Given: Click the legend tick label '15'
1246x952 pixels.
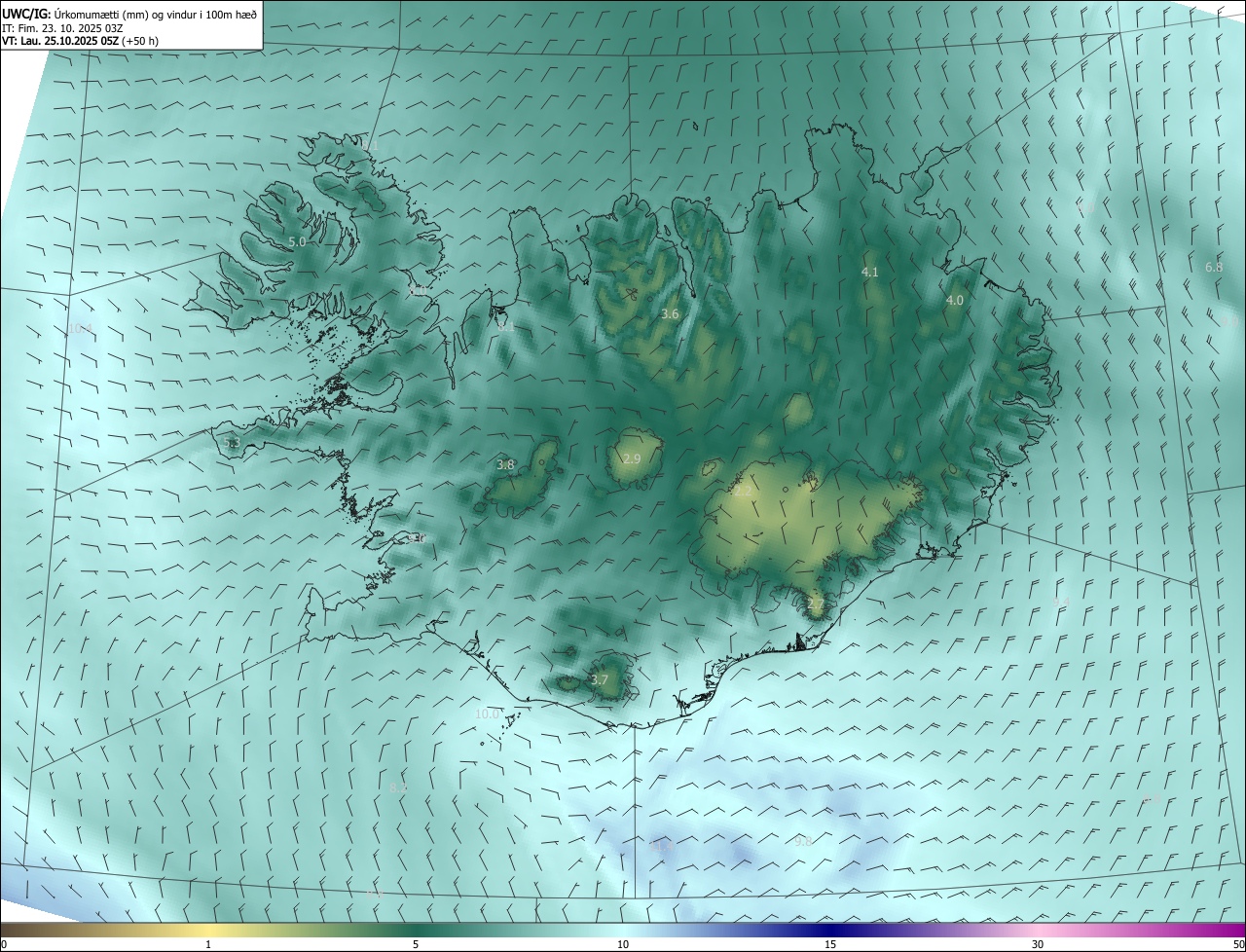Looking at the screenshot, I should [830, 944].
